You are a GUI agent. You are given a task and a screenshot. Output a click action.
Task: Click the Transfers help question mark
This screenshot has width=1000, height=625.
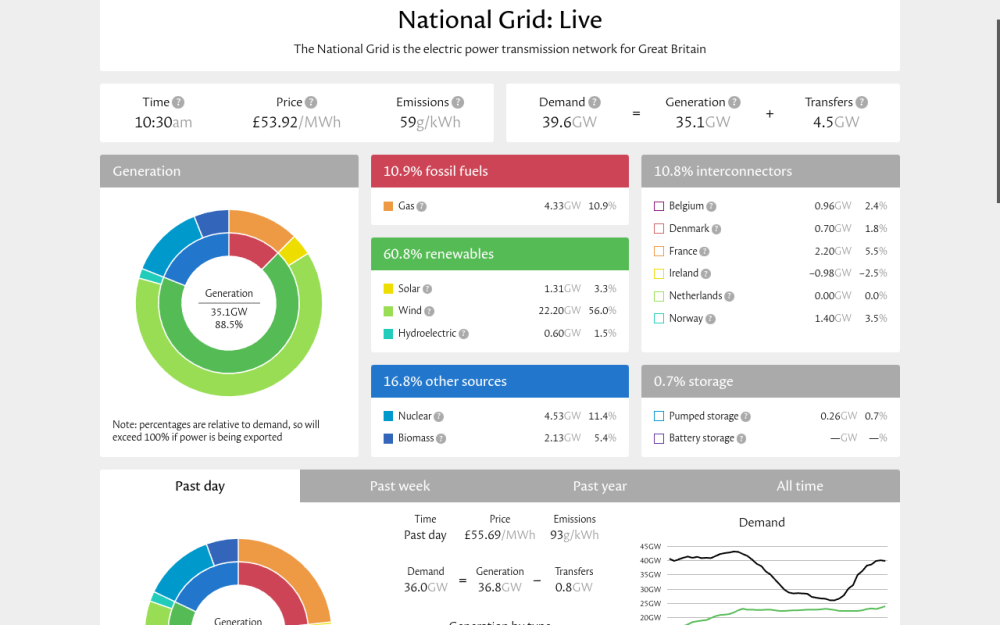(862, 102)
